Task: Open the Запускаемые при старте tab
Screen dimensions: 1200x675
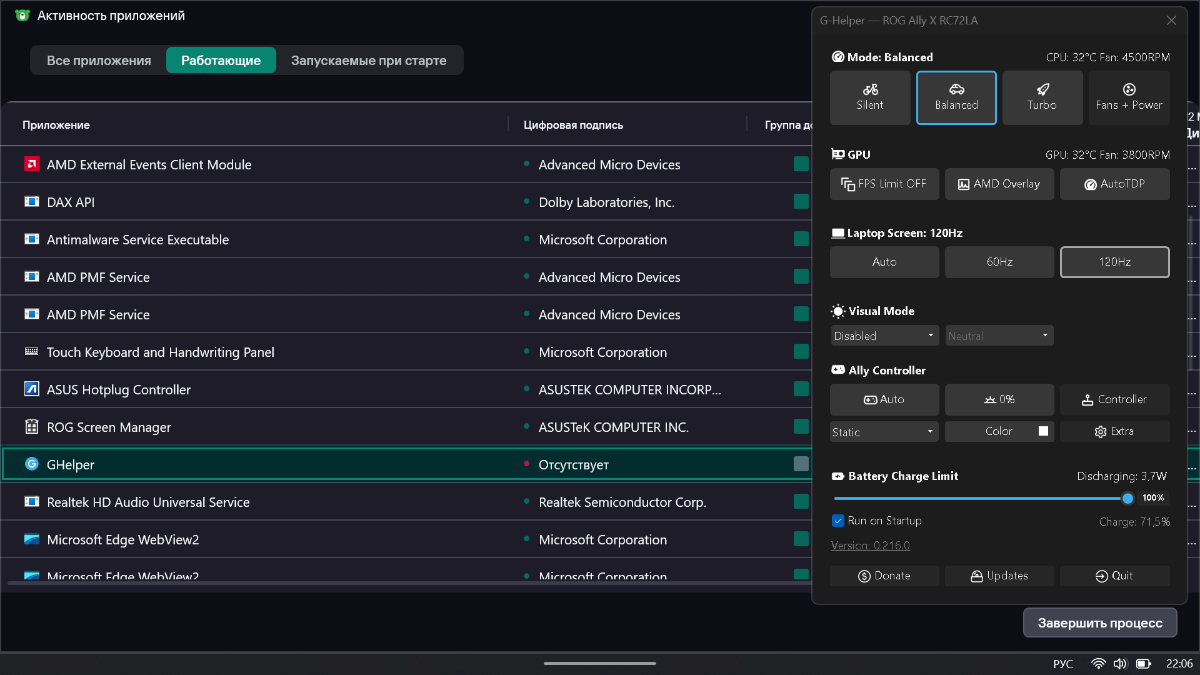Action: tap(369, 61)
